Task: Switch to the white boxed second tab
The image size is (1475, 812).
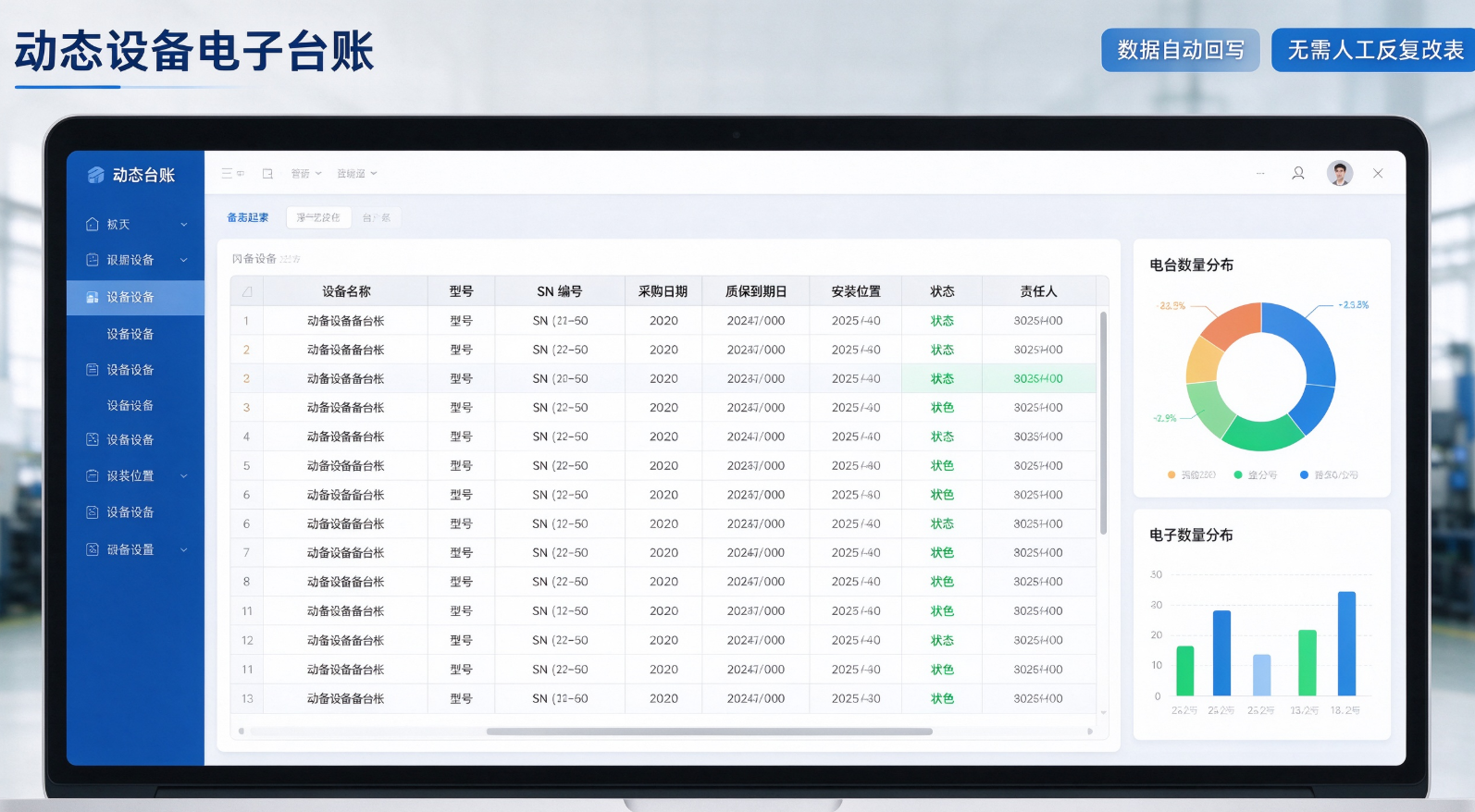Action: click(318, 217)
